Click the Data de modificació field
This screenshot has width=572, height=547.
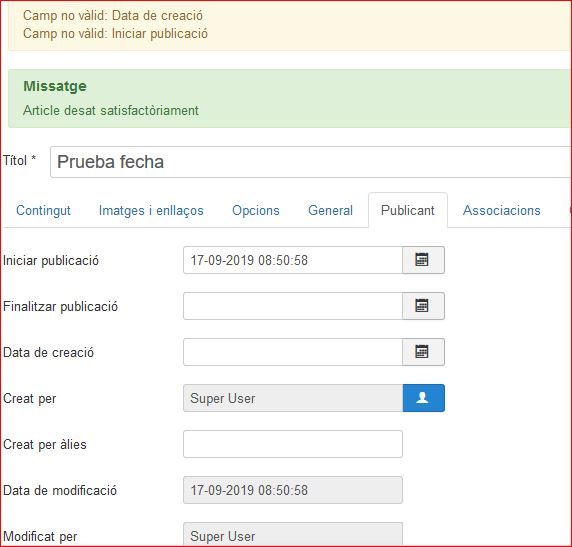(x=293, y=490)
